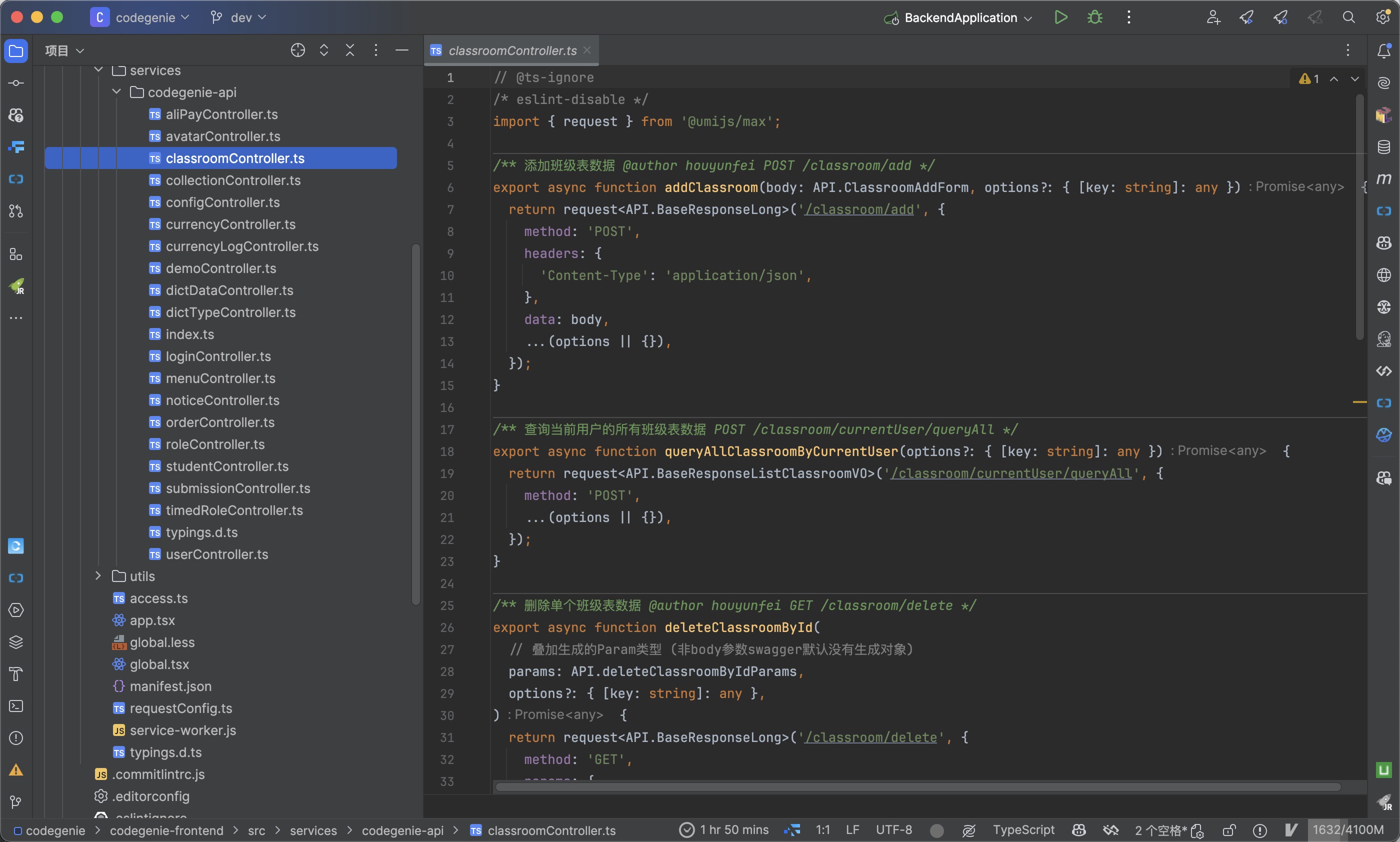1400x842 pixels.
Task: Switch to the classroomController.ts editor tab
Action: tap(512, 50)
